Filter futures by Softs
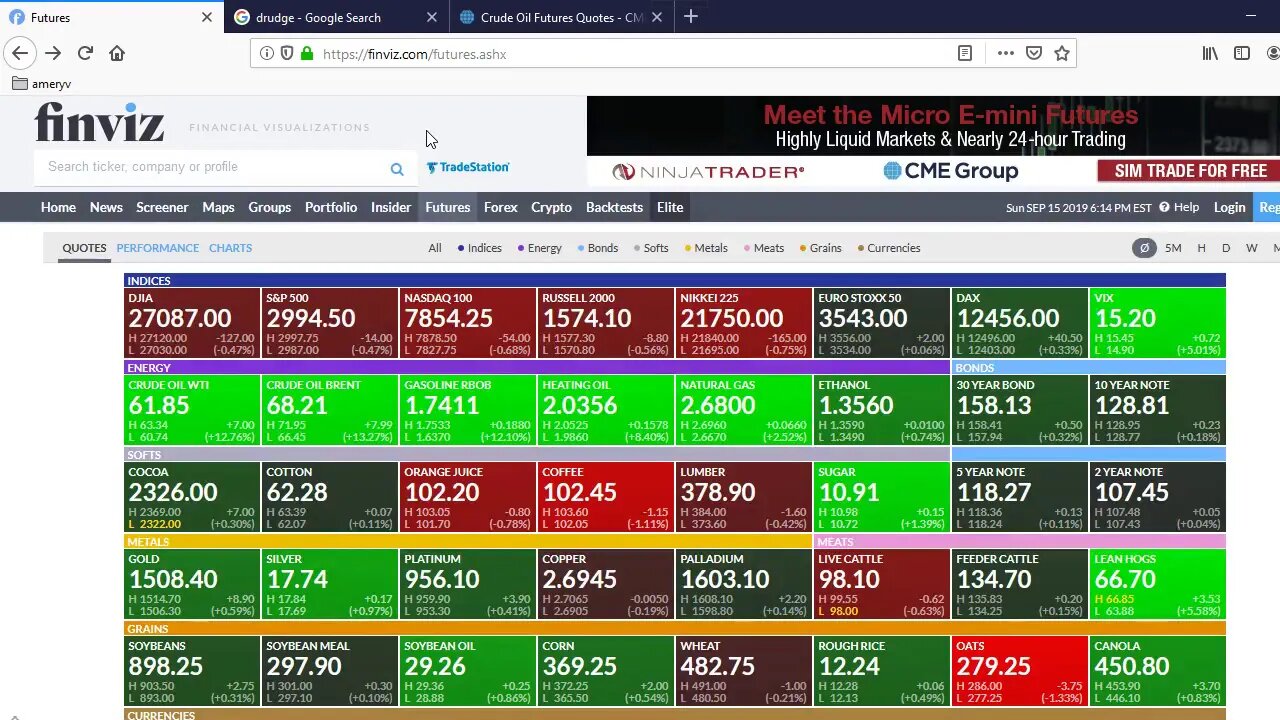The image size is (1280, 720). point(651,248)
